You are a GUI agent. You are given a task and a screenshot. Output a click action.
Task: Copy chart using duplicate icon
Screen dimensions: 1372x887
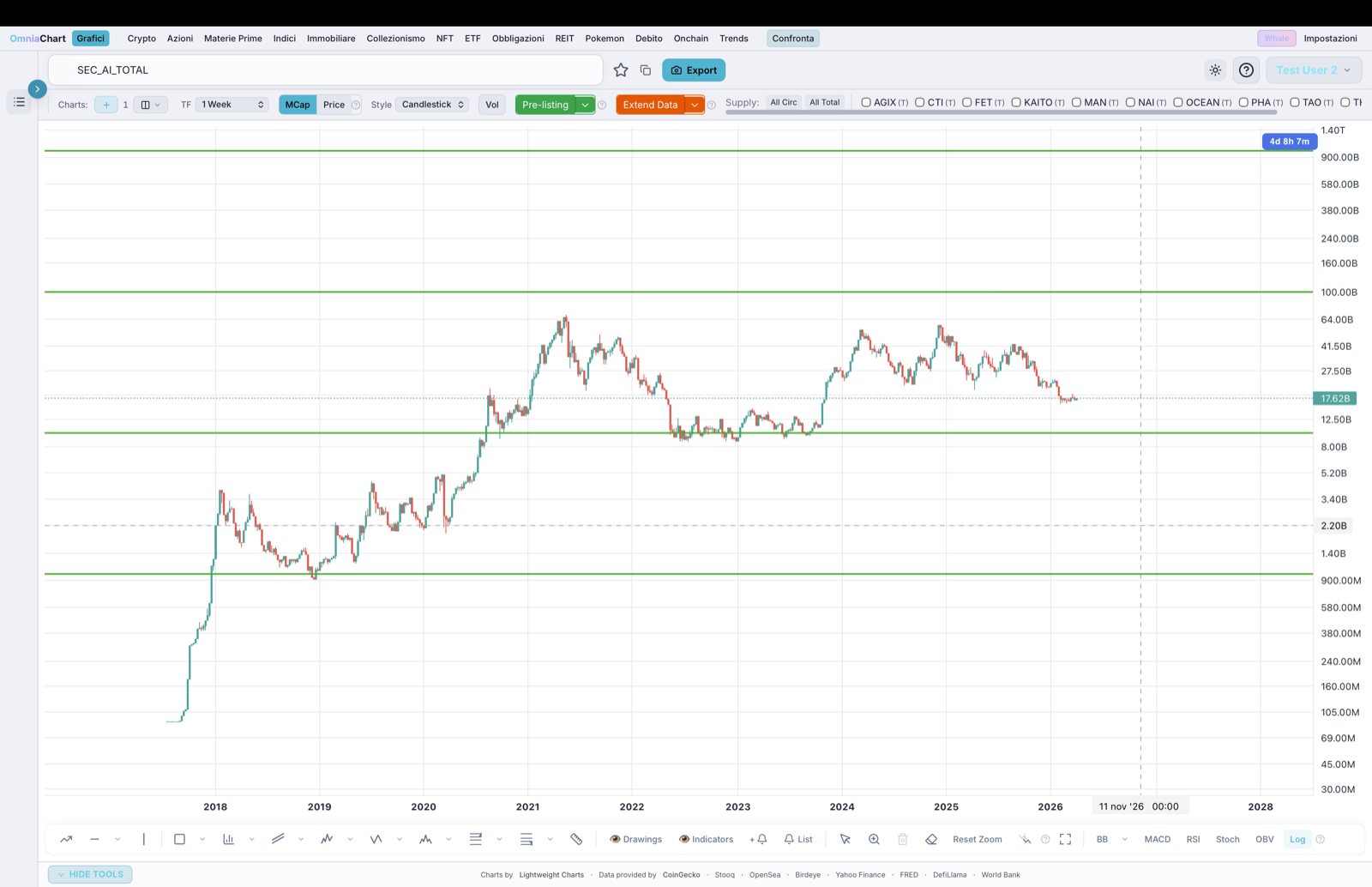click(646, 70)
